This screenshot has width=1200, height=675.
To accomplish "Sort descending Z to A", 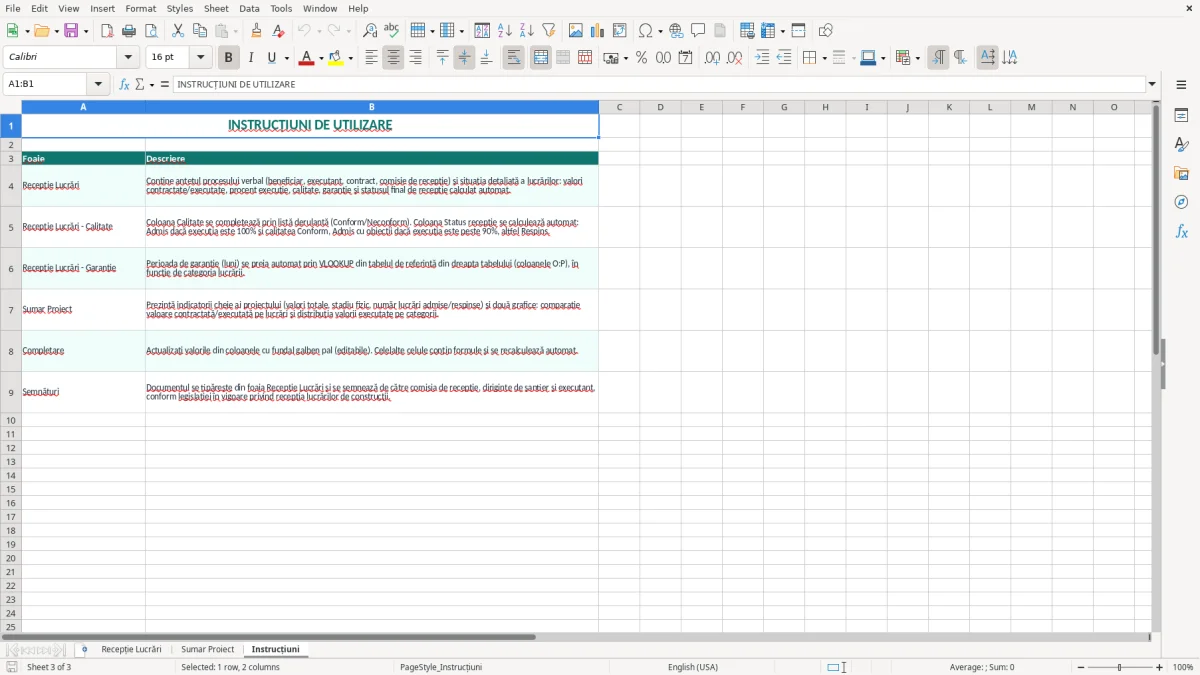I will pyautogui.click(x=527, y=31).
